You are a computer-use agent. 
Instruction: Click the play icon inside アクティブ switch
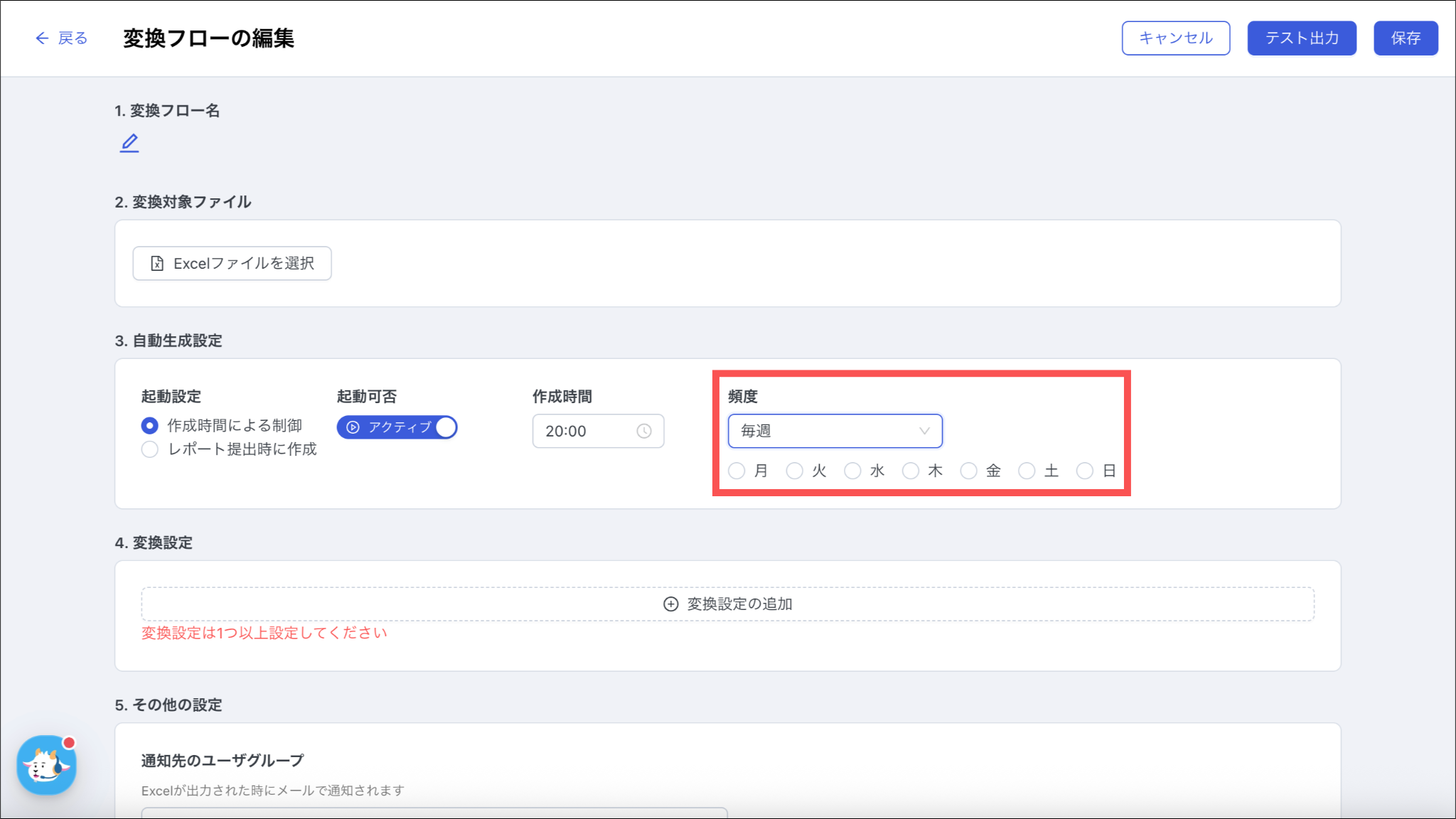point(353,427)
